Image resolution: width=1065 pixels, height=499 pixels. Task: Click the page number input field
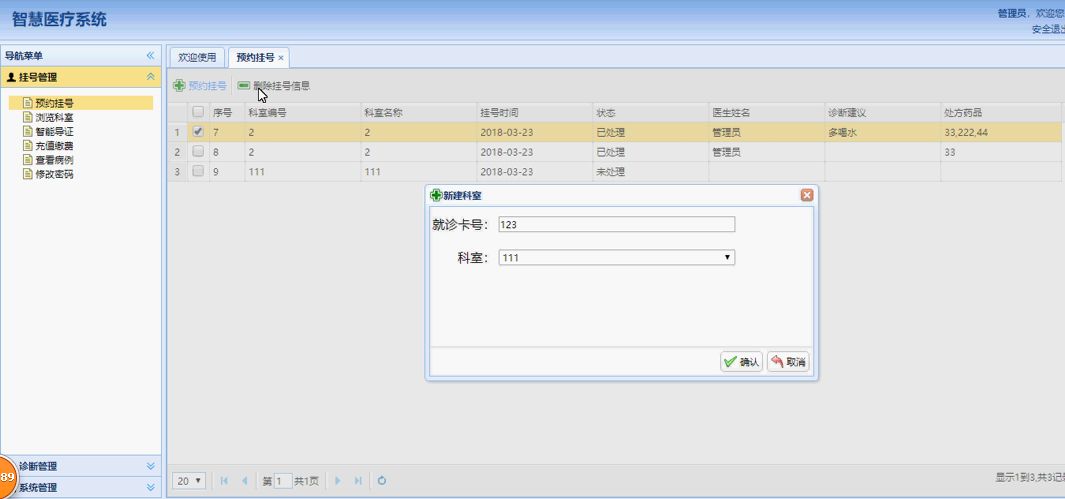tap(283, 481)
